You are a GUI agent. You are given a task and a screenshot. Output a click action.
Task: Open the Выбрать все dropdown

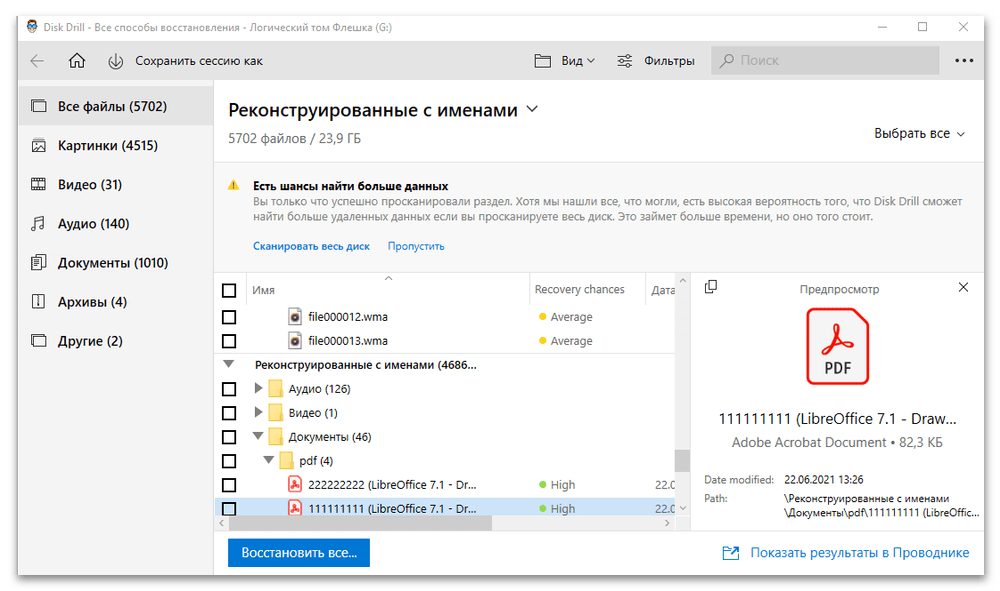click(x=919, y=133)
